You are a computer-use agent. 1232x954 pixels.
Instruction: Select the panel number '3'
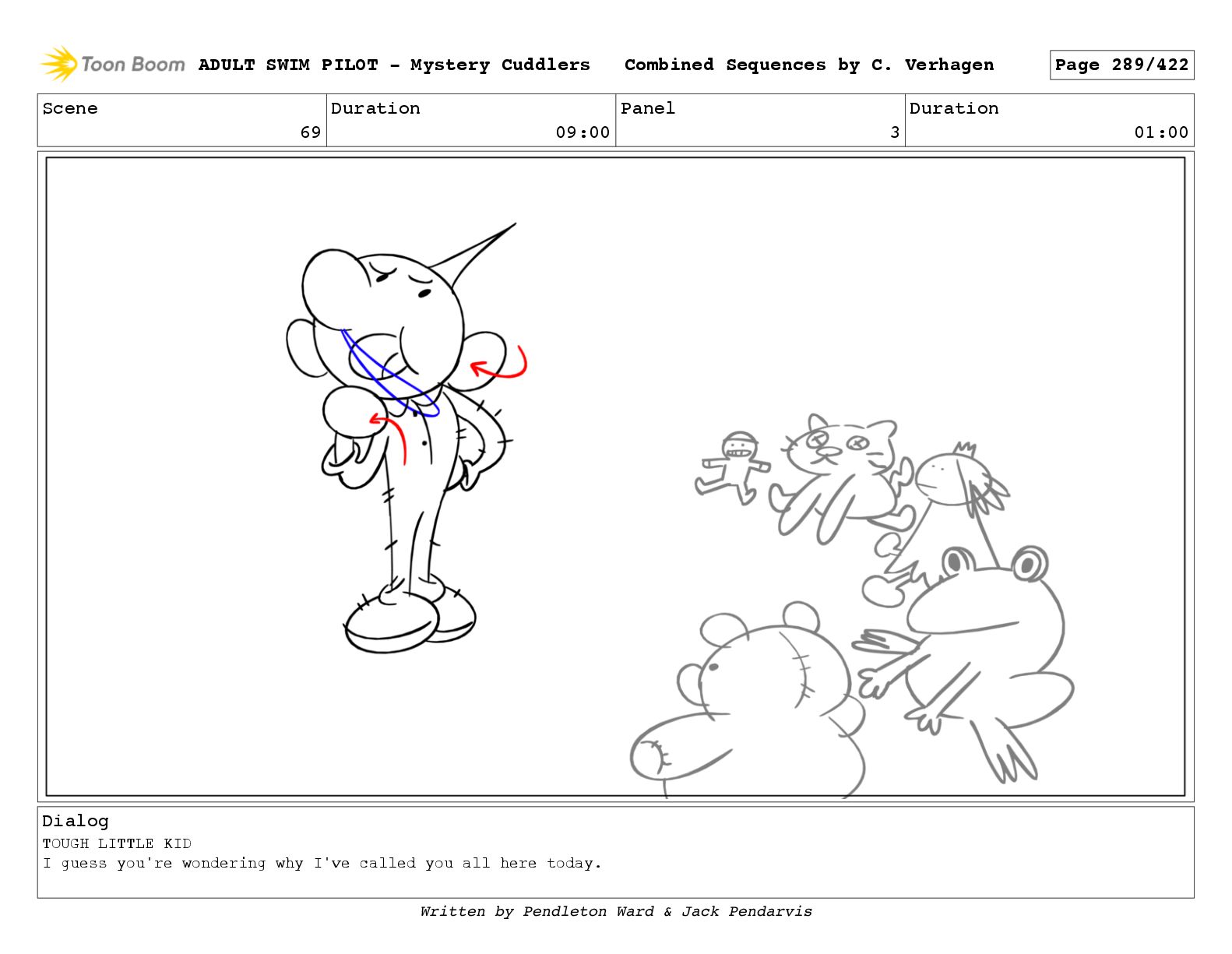[895, 132]
